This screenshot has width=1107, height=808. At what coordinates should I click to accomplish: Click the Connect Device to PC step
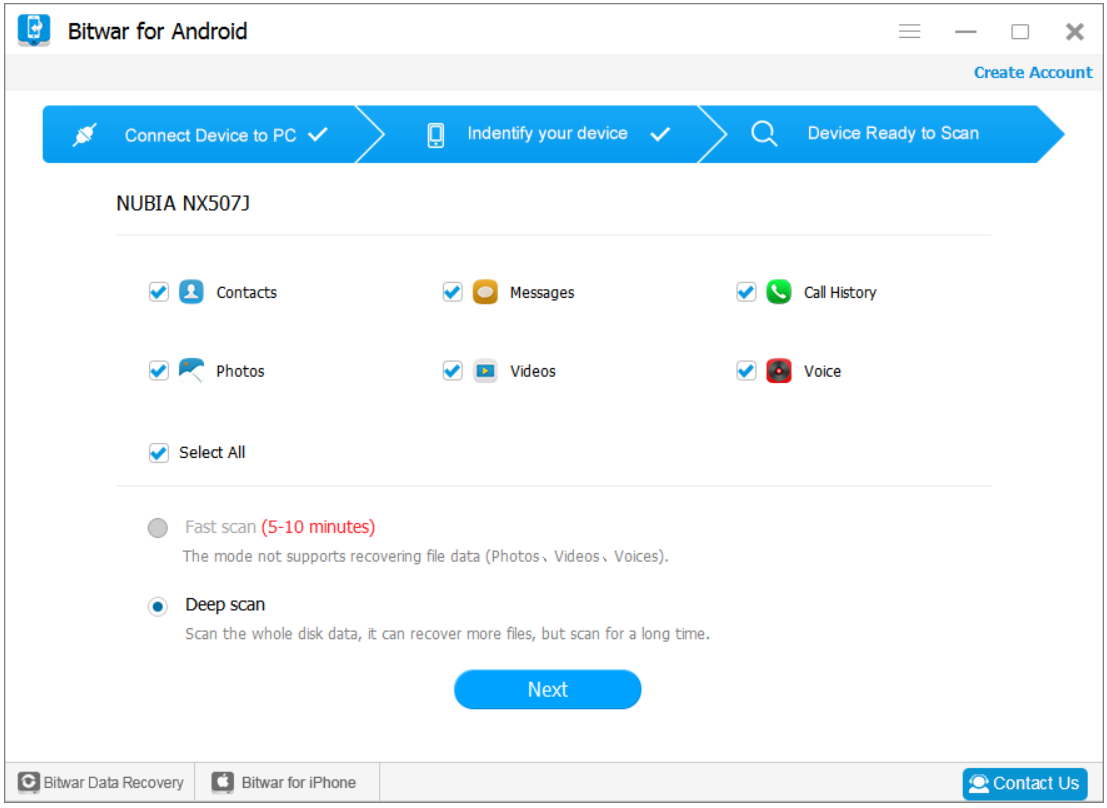coord(213,133)
